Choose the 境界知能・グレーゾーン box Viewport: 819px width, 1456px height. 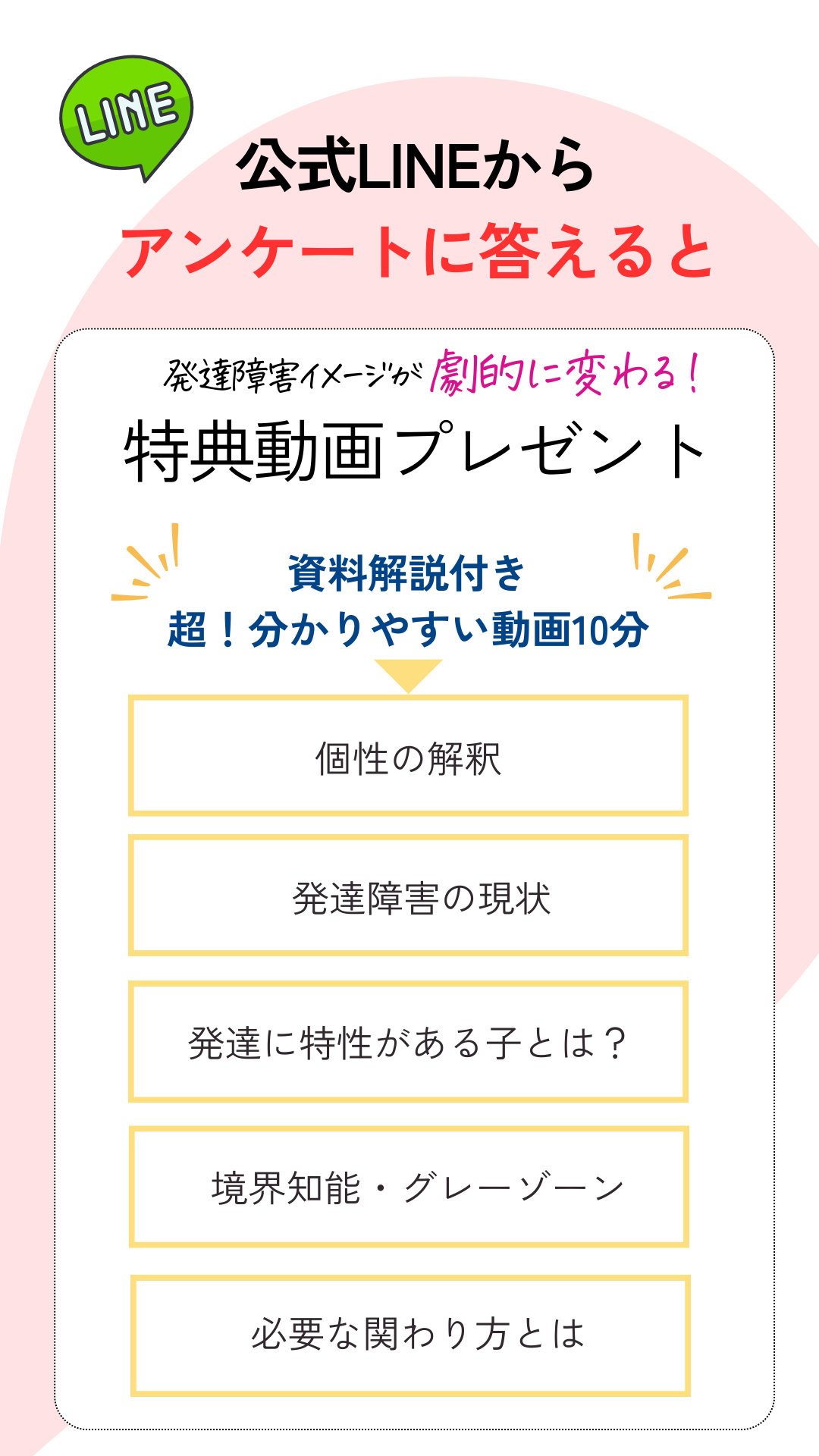click(x=408, y=1187)
